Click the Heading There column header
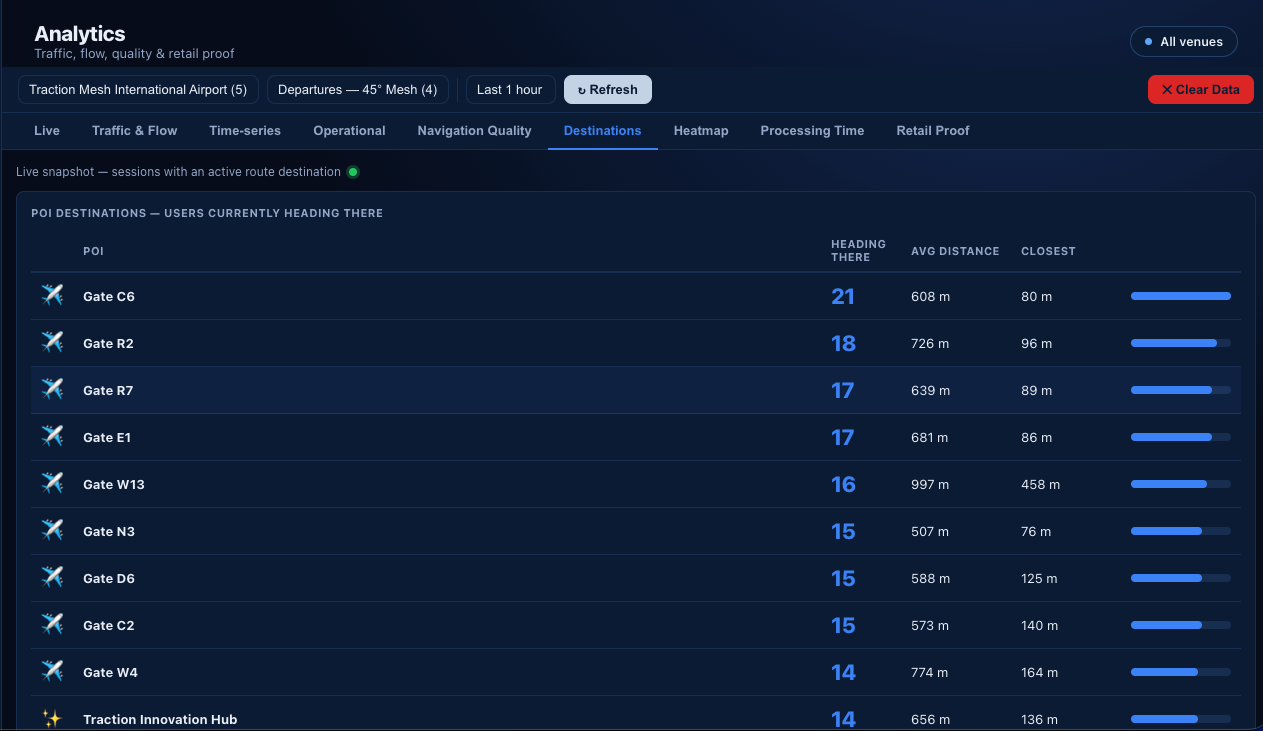 pos(858,251)
